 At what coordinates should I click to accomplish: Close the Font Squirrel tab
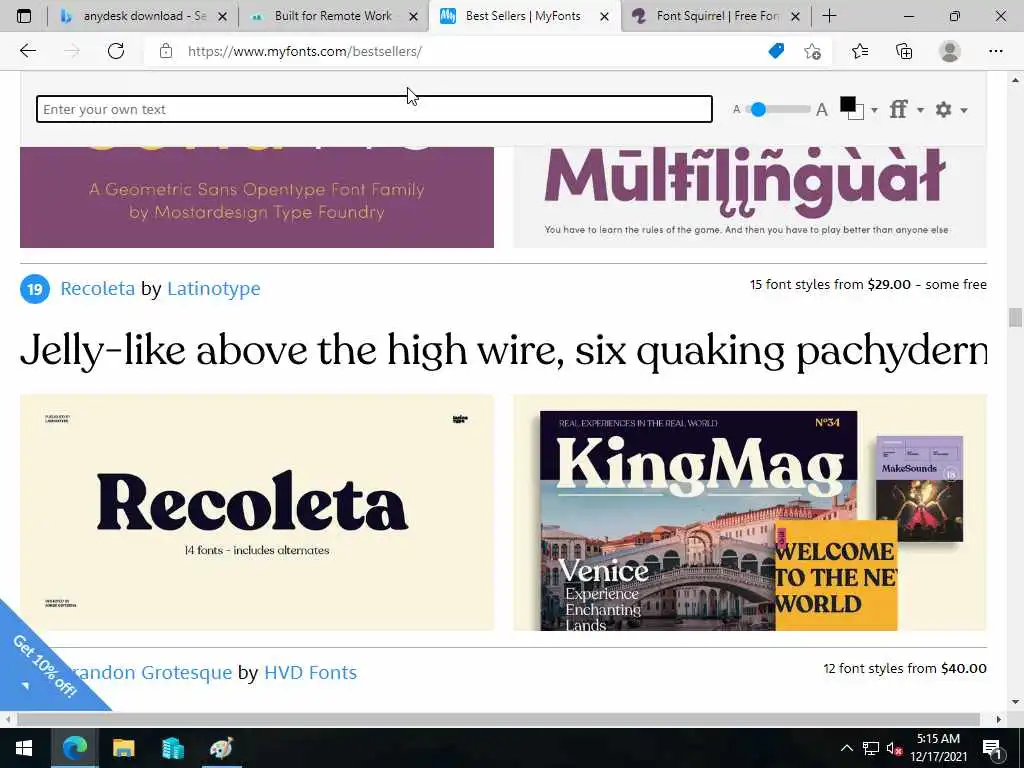795,16
